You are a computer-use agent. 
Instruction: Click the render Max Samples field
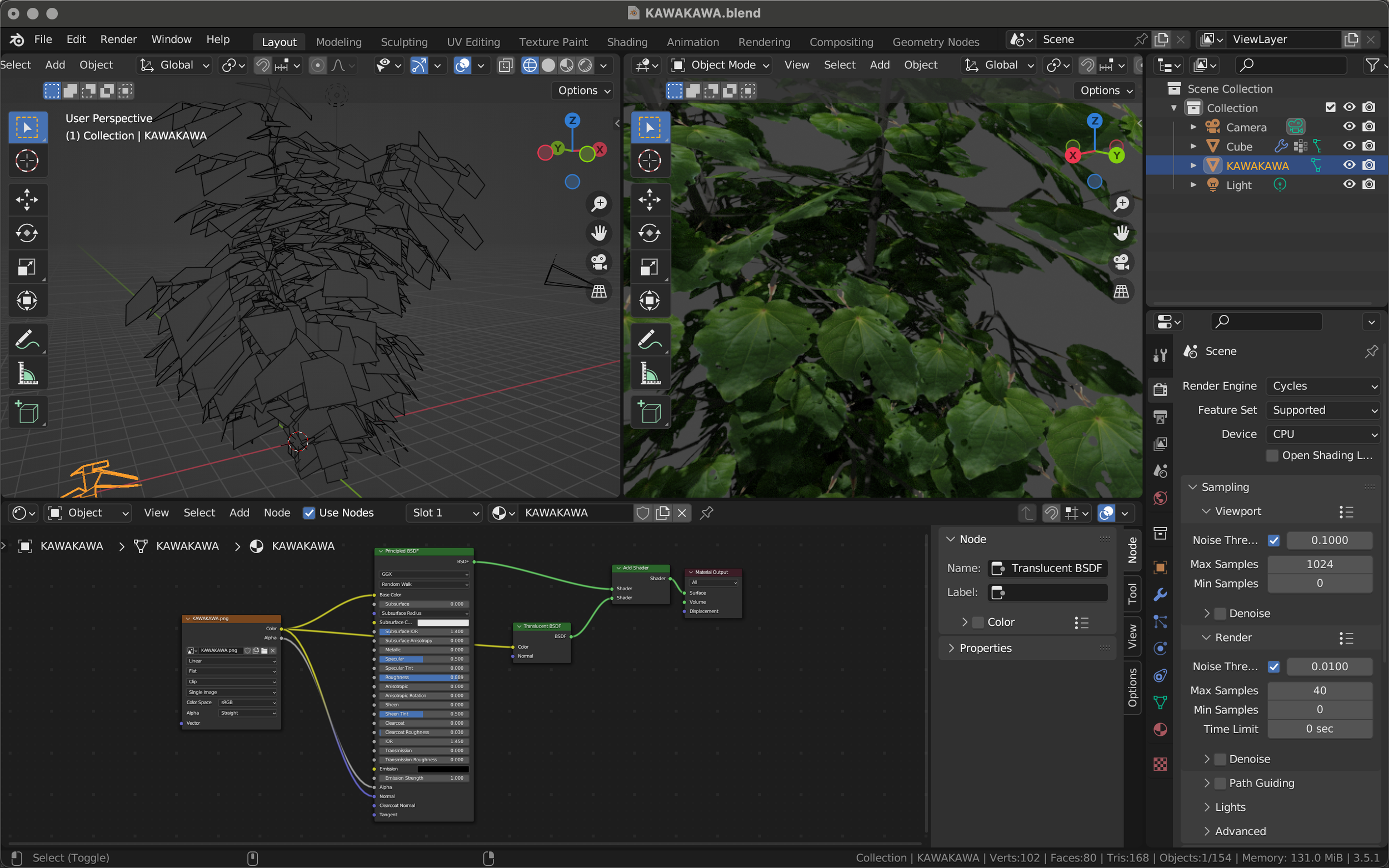point(1319,690)
